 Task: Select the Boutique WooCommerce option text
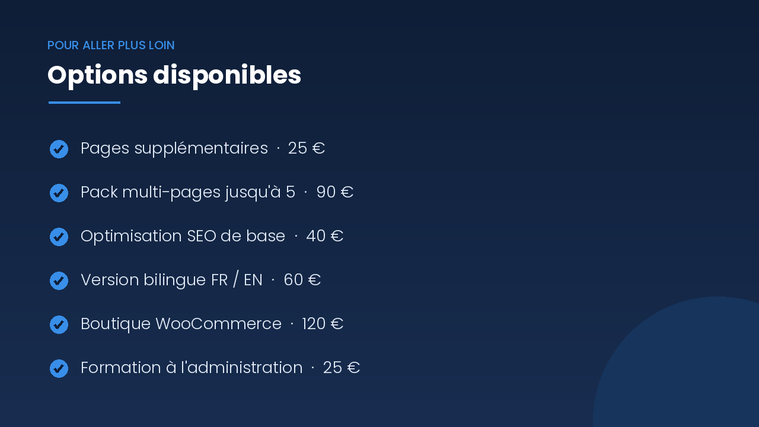tap(181, 324)
